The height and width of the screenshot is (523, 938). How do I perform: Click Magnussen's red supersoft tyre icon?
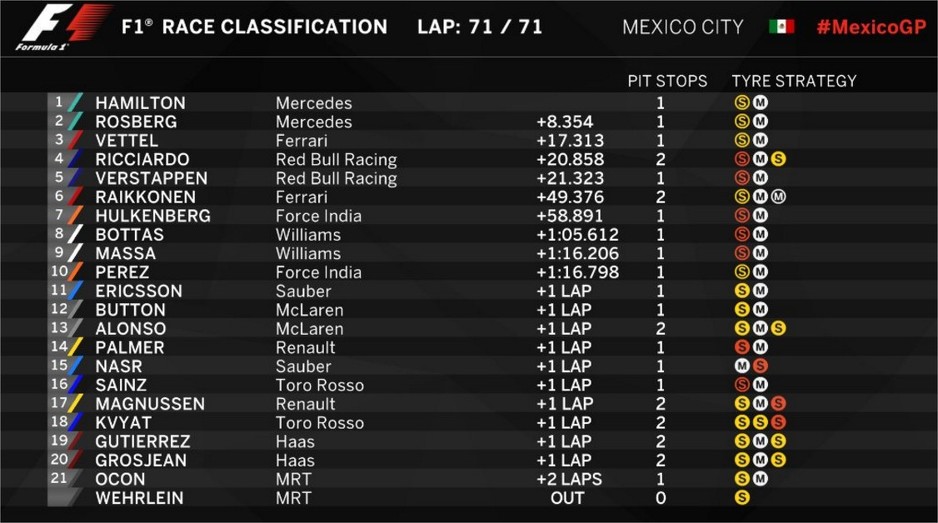point(778,403)
